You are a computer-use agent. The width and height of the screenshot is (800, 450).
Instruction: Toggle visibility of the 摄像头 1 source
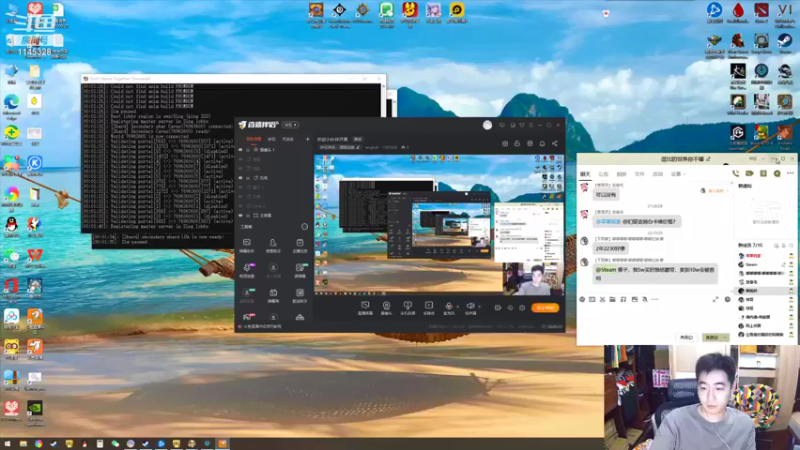(x=241, y=150)
